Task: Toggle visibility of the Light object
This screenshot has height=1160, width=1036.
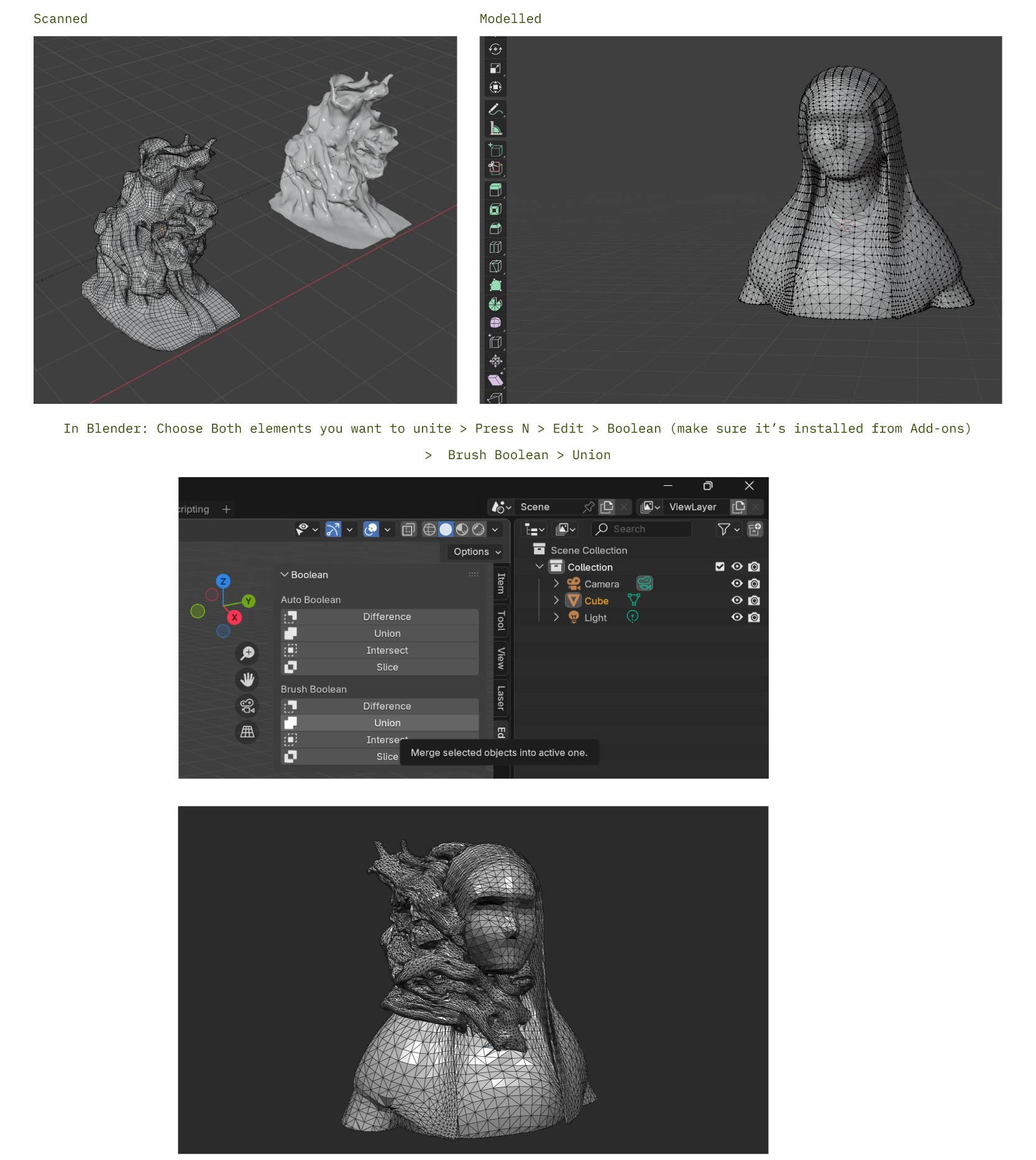Action: 736,618
